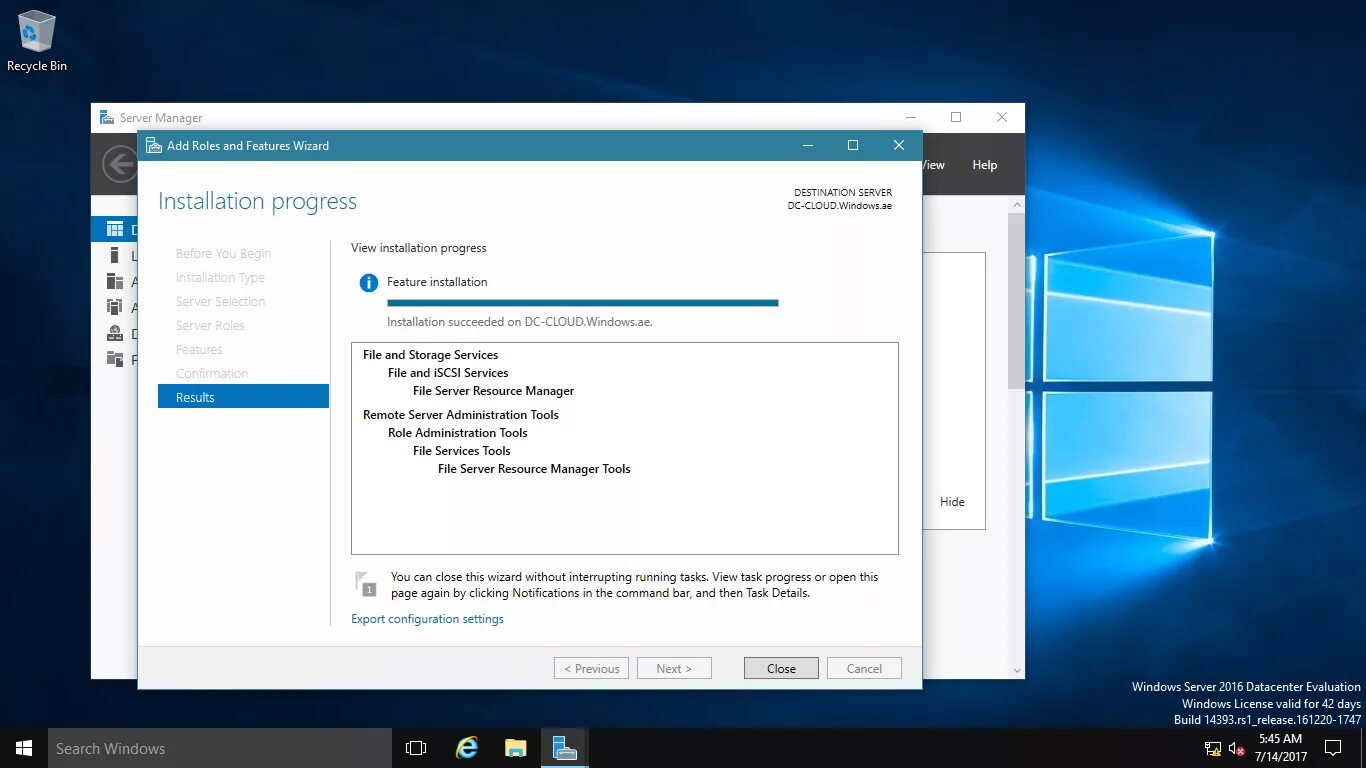Click the Previous button in the wizard
Viewport: 1366px width, 768px height.
pos(591,668)
